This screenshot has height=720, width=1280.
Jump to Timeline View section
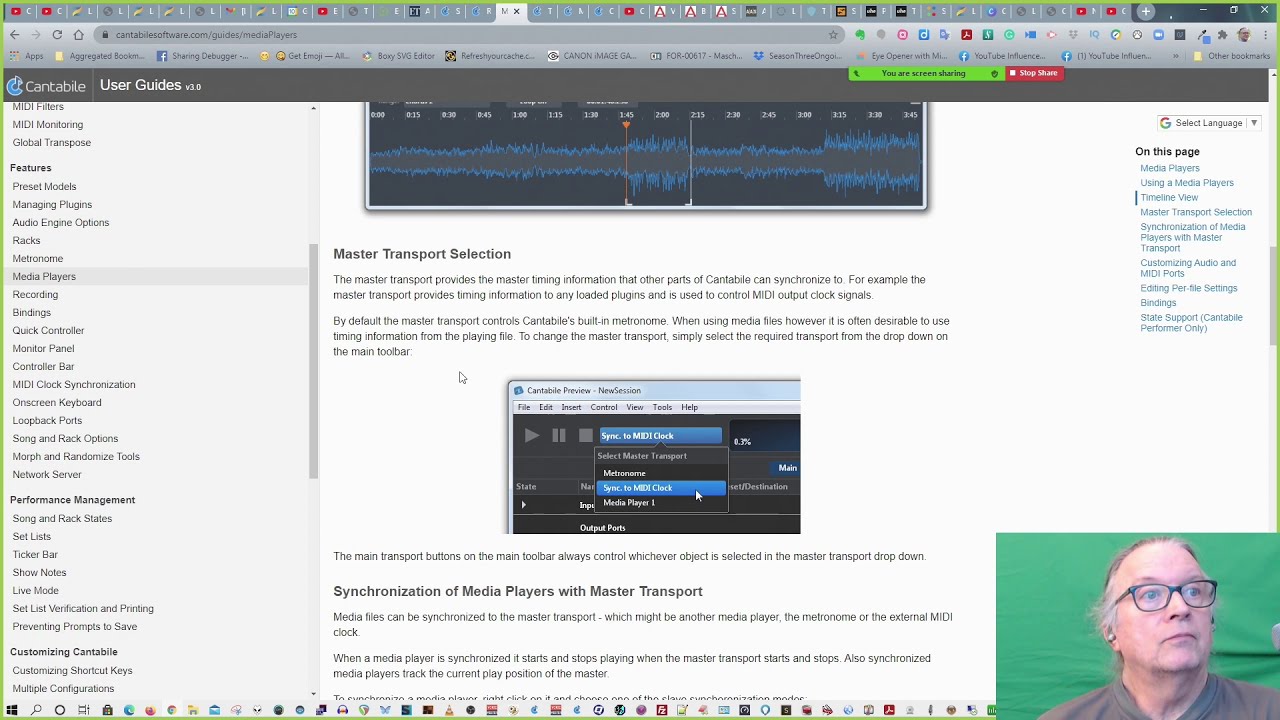pyautogui.click(x=1169, y=197)
